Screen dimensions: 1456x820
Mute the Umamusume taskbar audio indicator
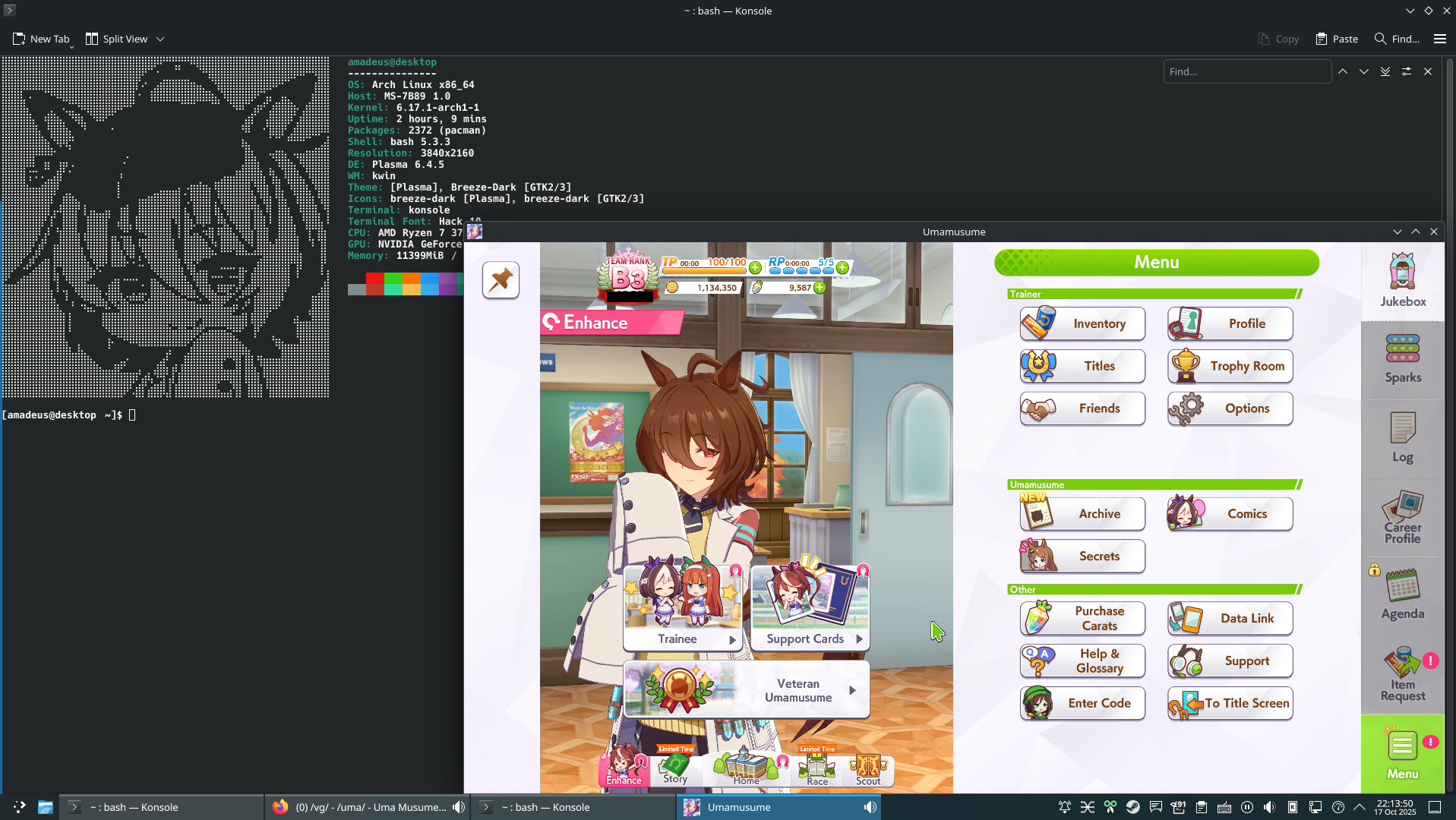pos(870,807)
